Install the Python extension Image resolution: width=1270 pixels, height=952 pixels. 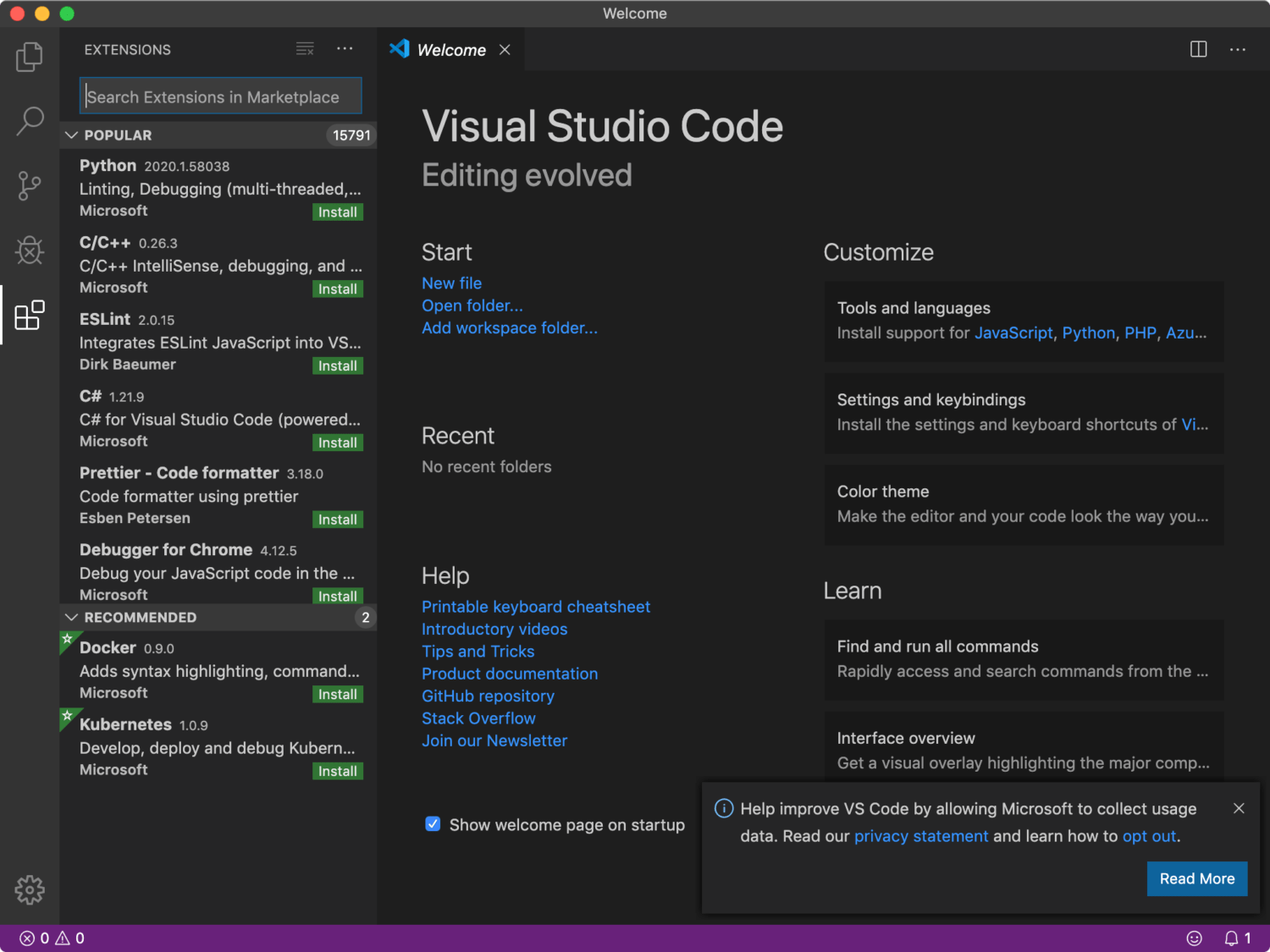[x=338, y=212]
